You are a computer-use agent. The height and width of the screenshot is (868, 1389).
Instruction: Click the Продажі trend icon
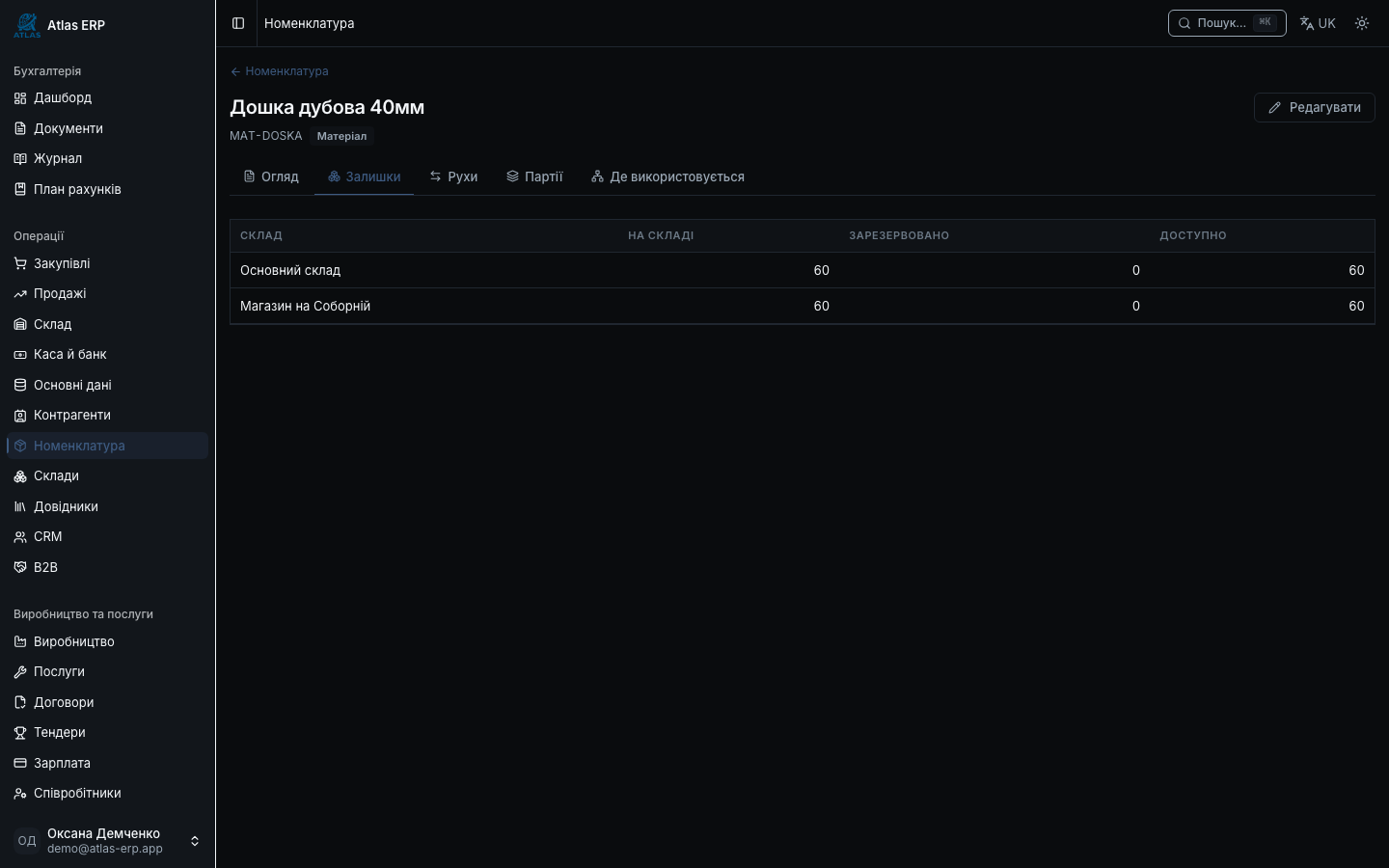pos(20,294)
